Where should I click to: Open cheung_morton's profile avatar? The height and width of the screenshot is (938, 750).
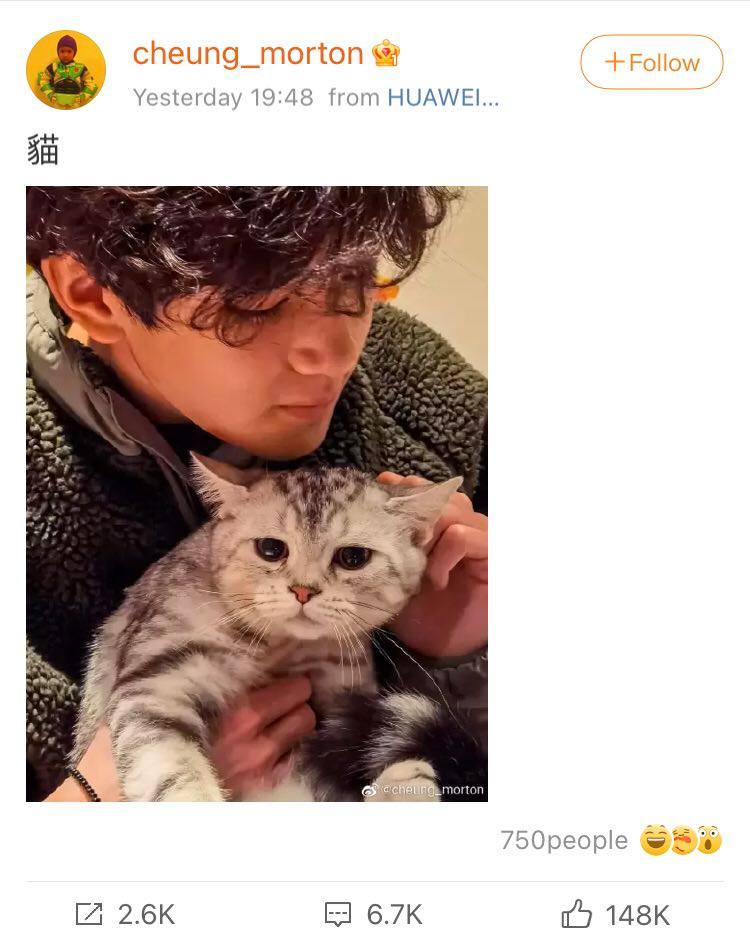(x=66, y=70)
